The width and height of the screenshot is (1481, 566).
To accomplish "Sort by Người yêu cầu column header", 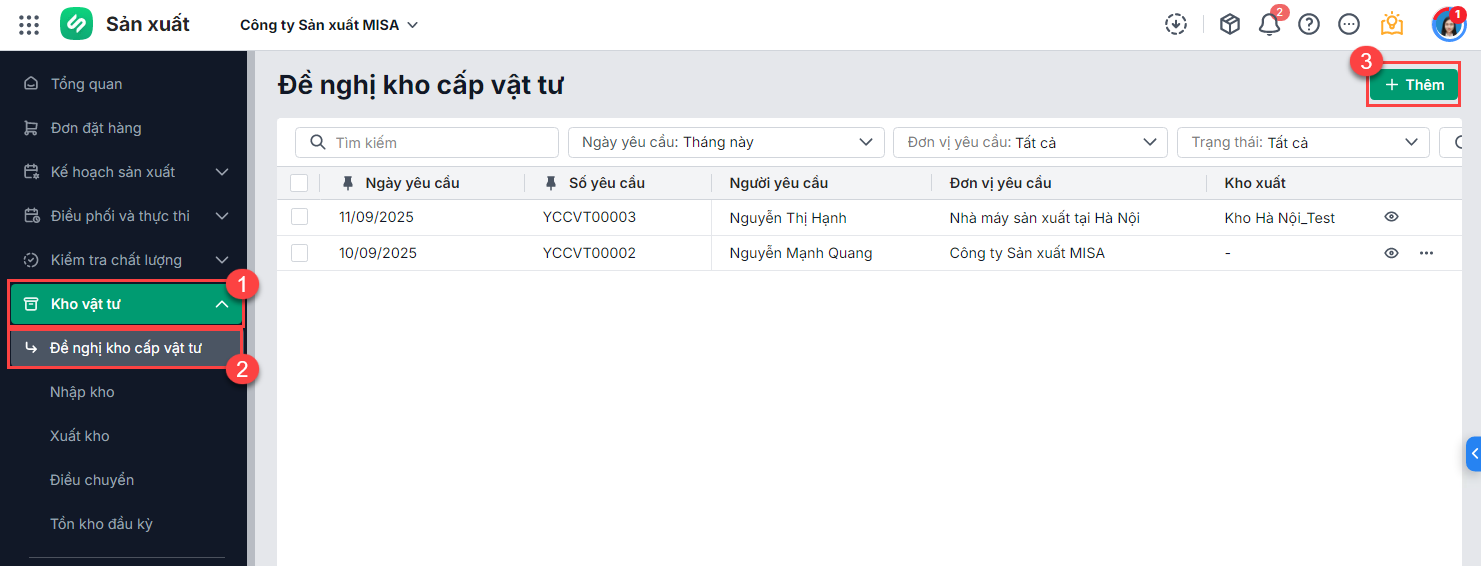I will tap(779, 183).
